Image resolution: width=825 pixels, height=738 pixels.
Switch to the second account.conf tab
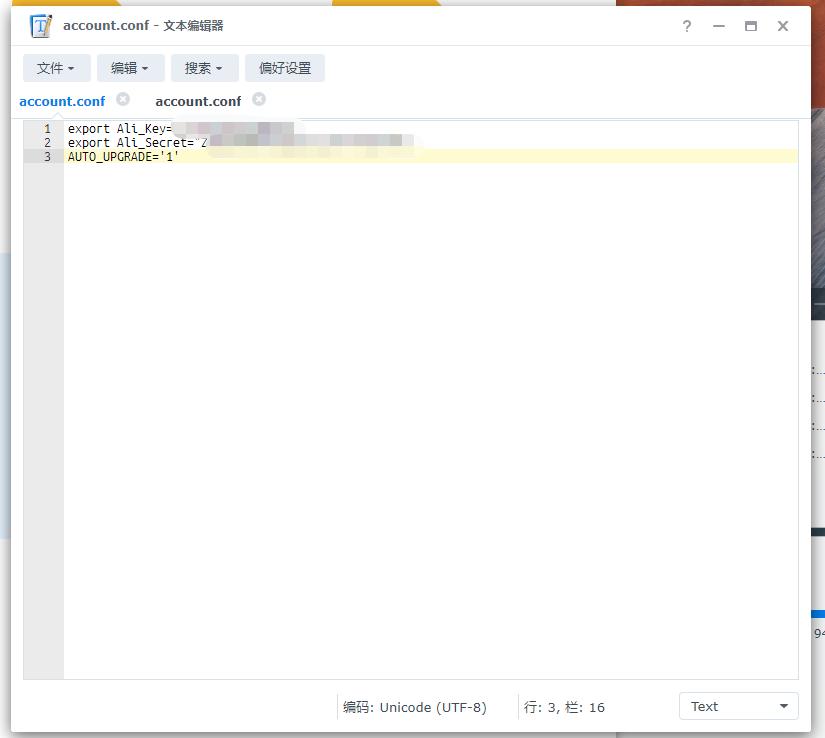click(x=198, y=100)
